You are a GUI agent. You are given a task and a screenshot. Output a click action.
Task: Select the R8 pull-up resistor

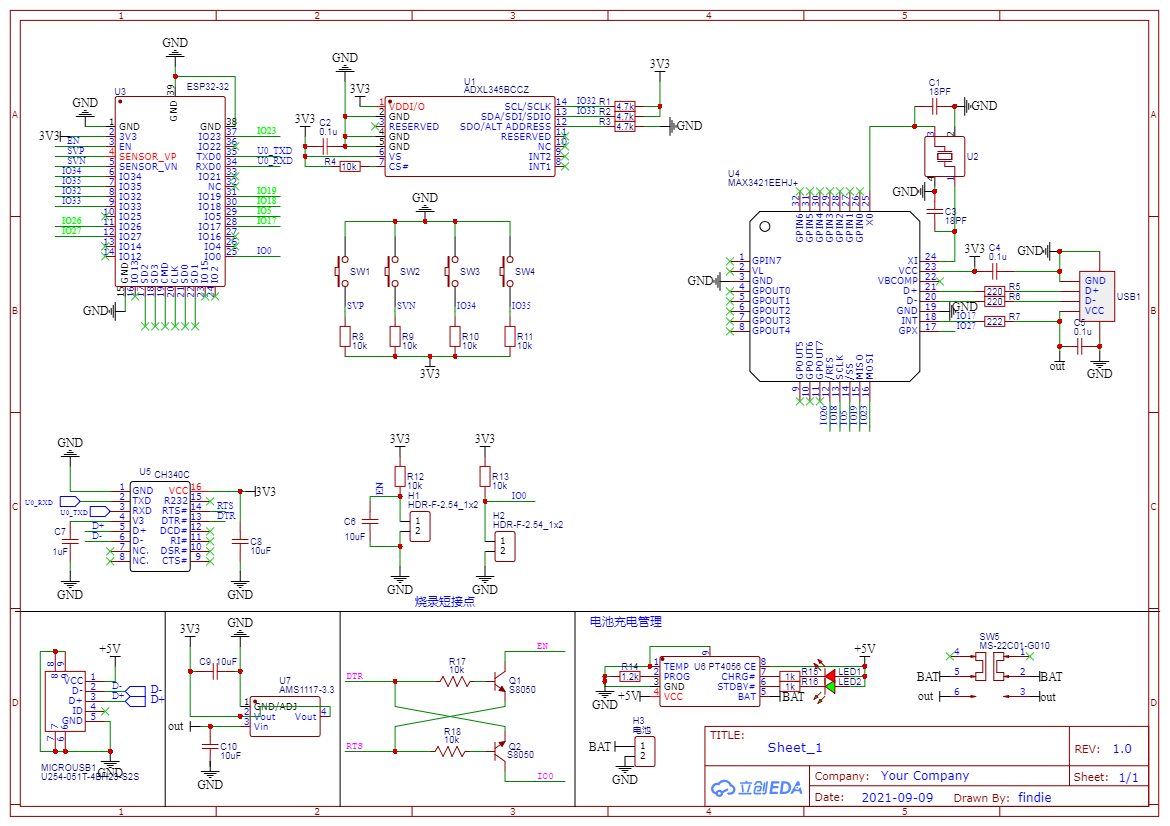click(x=345, y=337)
